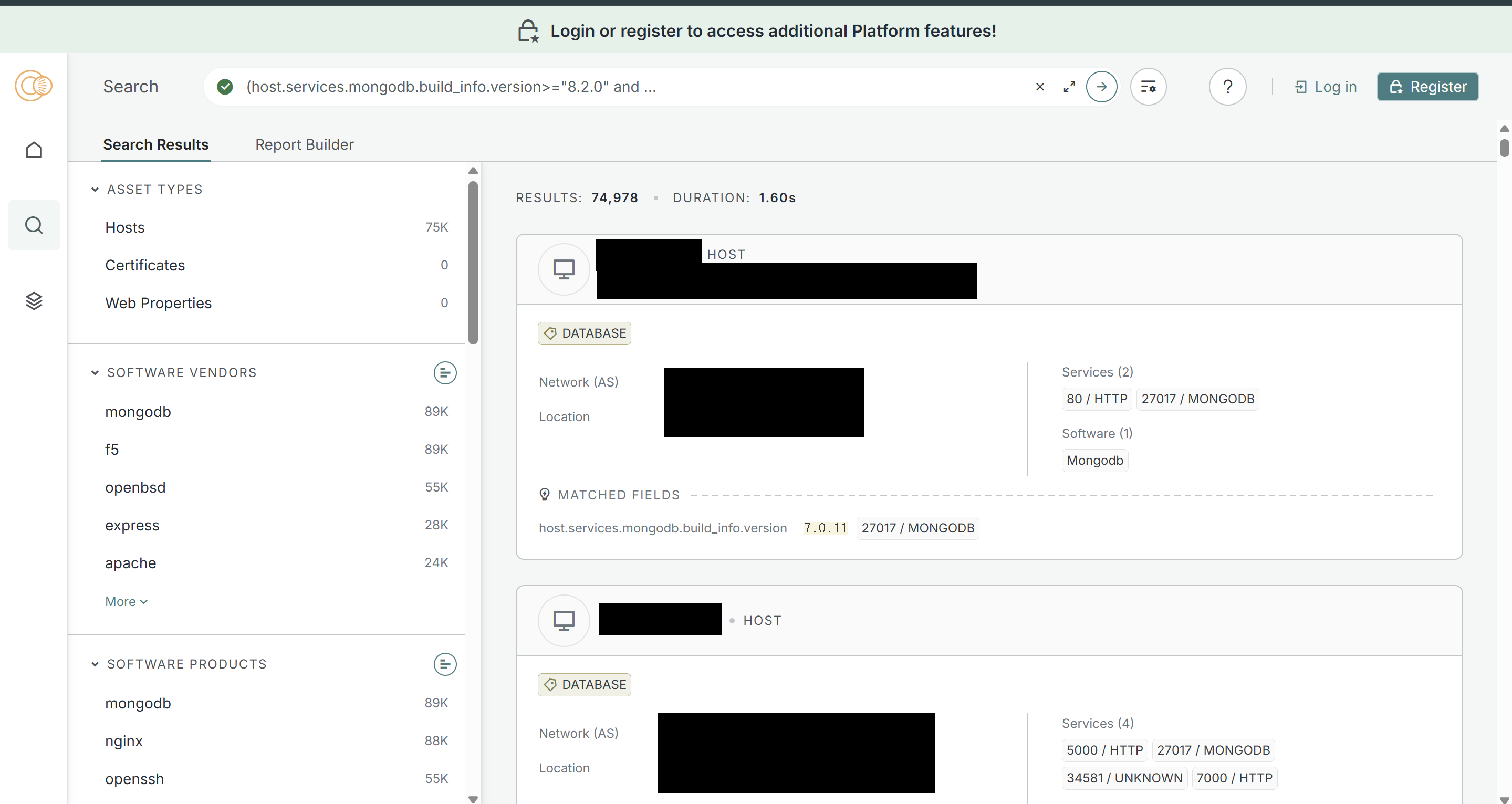Open the help question mark button
Viewport: 1512px width, 804px height.
point(1227,87)
